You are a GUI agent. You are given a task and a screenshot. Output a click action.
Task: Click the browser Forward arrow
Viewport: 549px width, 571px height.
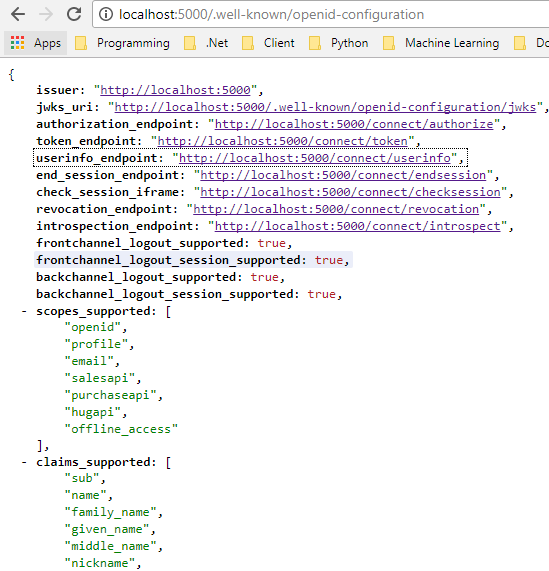46,14
